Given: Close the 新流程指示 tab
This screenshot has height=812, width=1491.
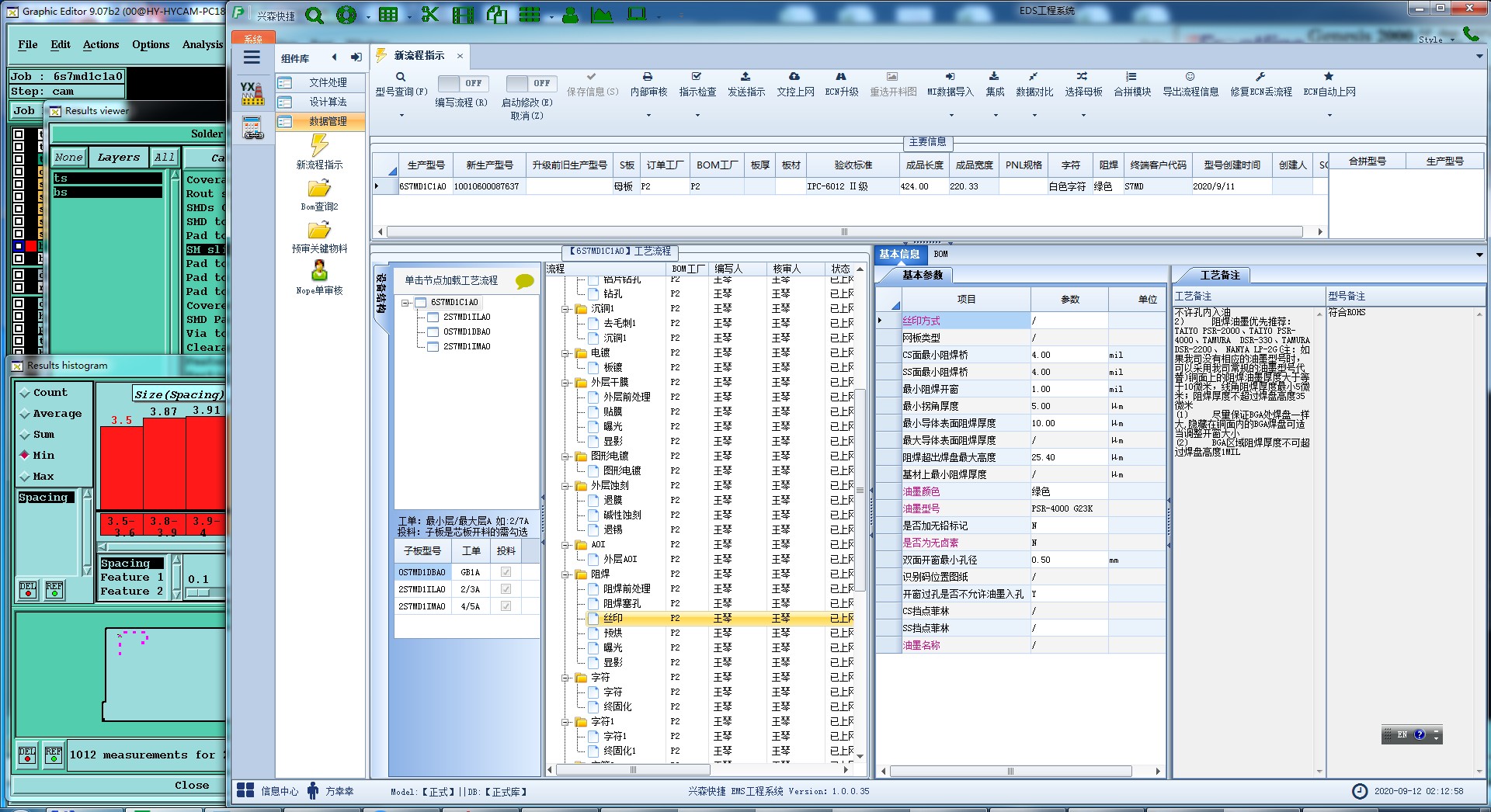Looking at the screenshot, I should point(460,56).
